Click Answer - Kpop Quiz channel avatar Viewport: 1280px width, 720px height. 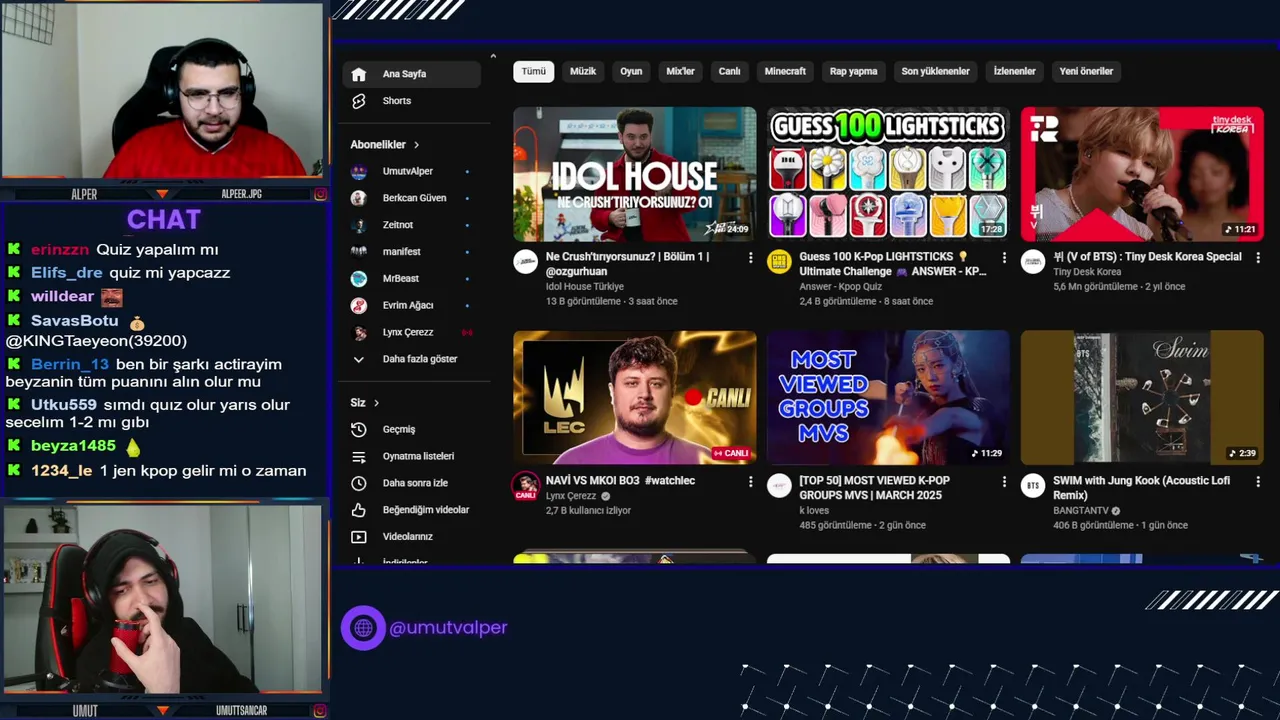click(x=779, y=262)
